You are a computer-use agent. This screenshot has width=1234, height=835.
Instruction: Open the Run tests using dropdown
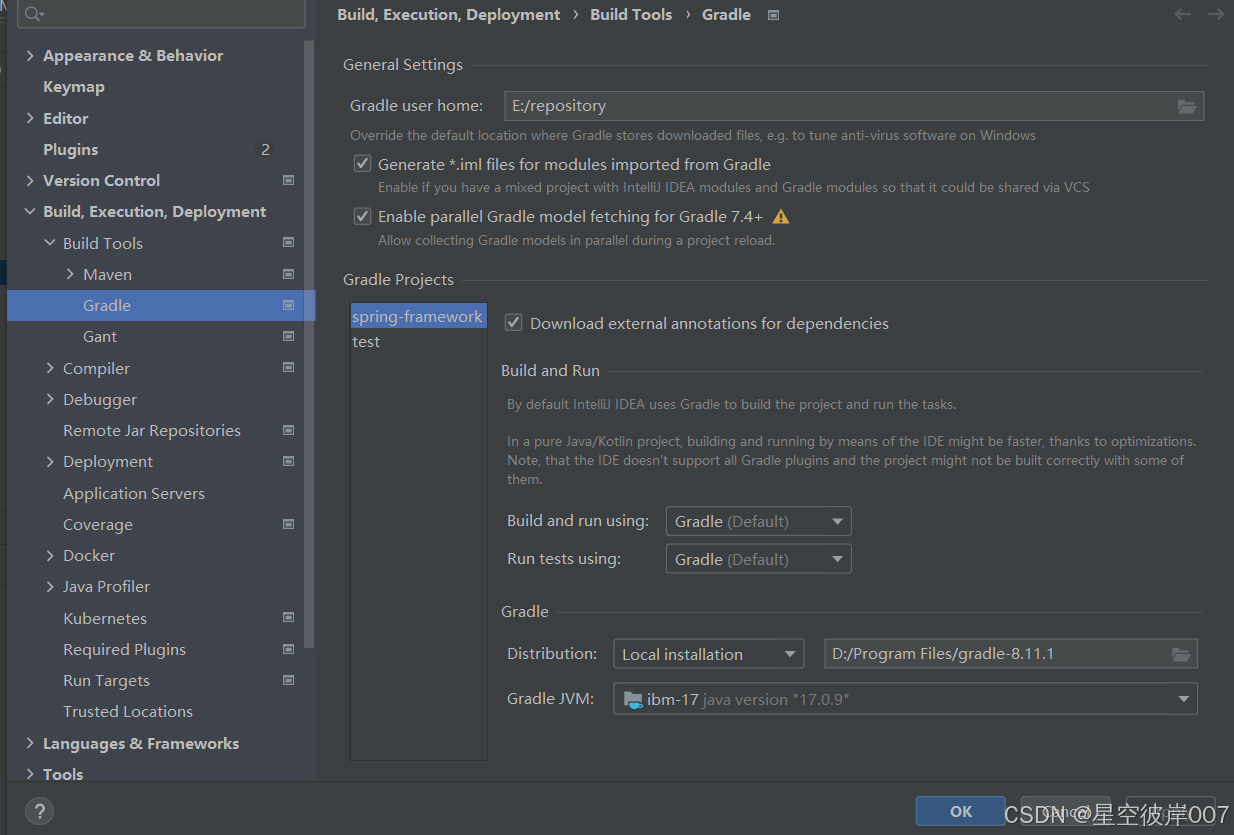point(759,559)
